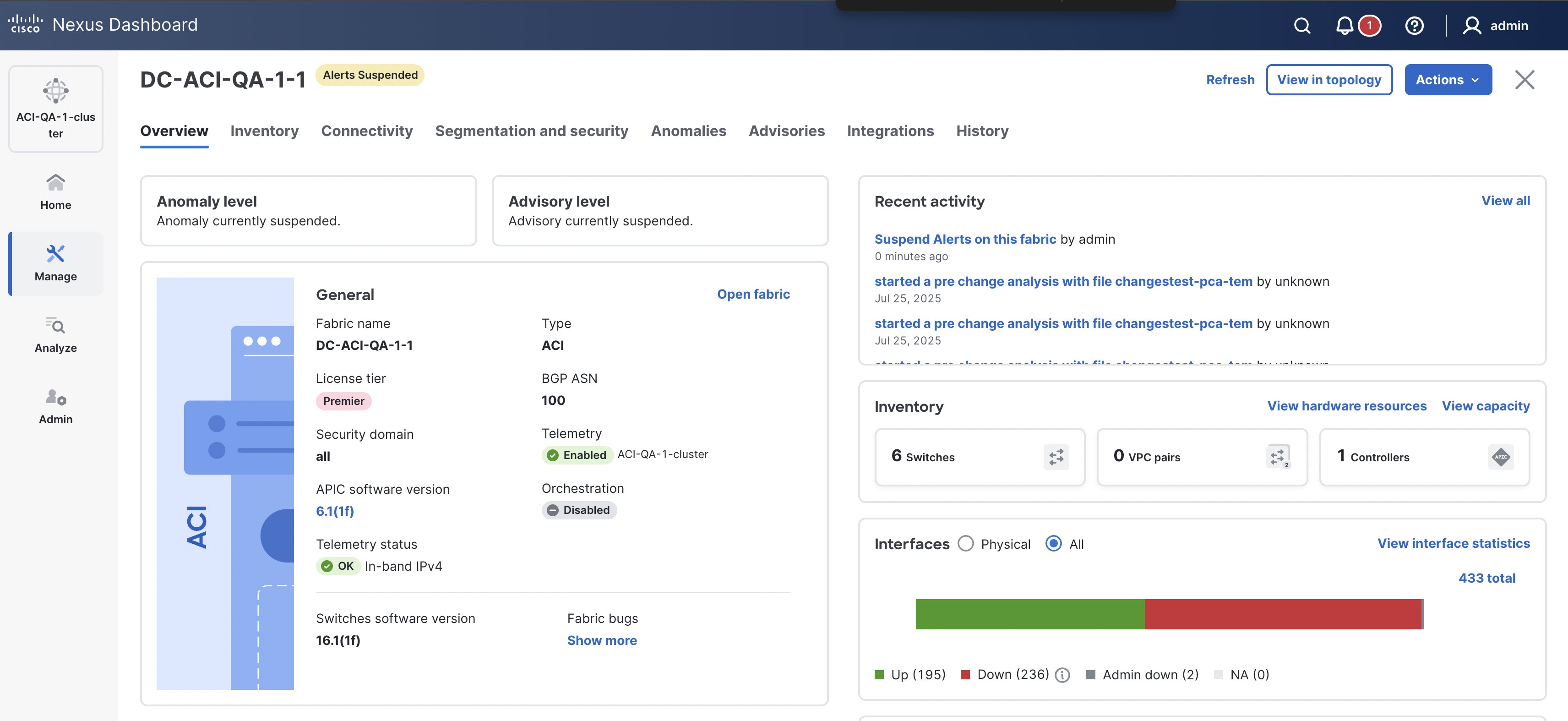Click the Telemetry status OK icon
Screen dimensions: 1568x721
click(x=327, y=566)
